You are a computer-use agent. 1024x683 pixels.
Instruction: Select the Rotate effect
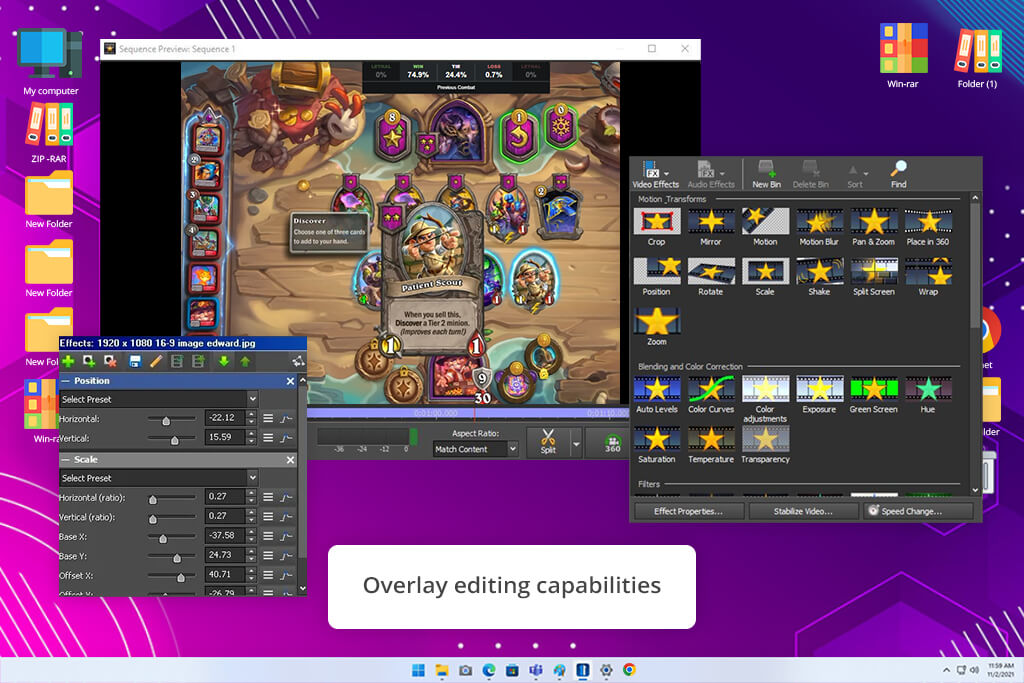click(711, 276)
